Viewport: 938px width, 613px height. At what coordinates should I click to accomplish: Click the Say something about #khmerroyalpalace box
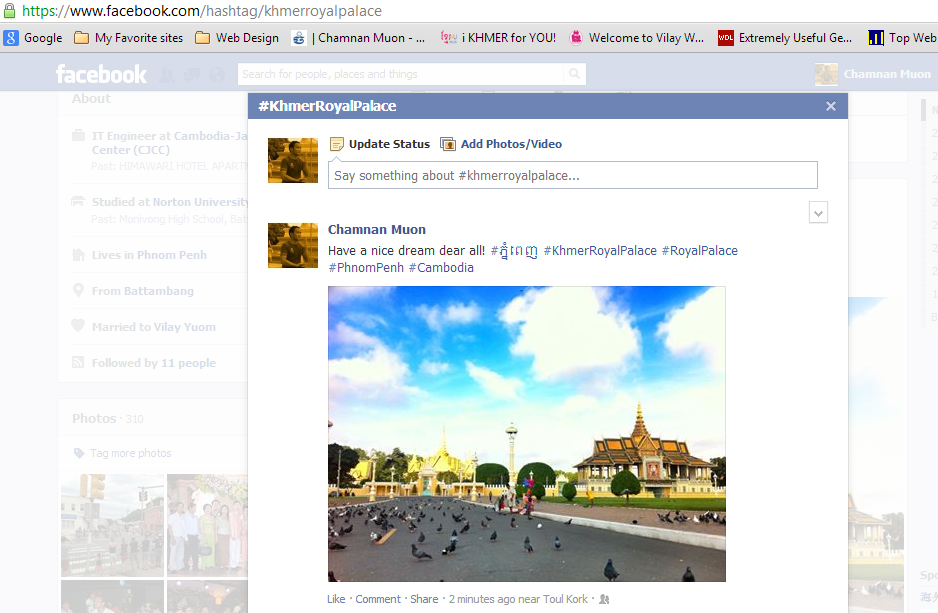pos(572,175)
